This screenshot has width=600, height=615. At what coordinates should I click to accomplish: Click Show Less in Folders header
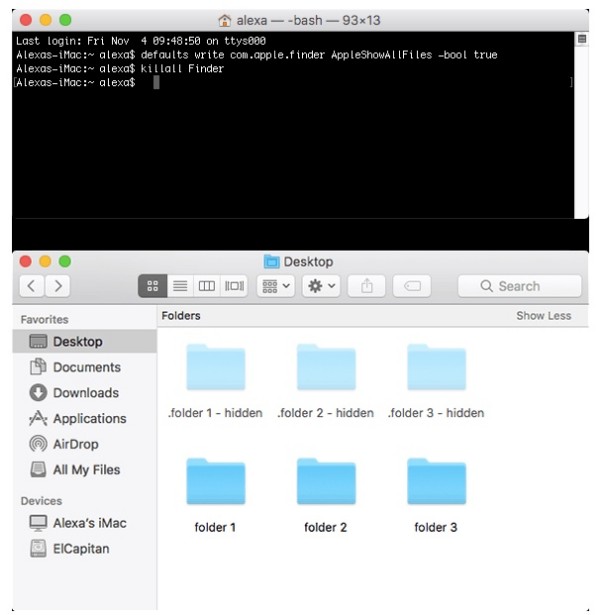544,316
